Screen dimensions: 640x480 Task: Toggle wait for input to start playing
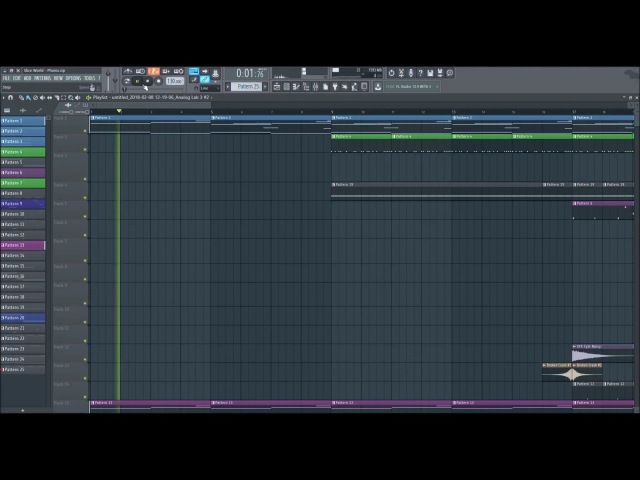click(x=140, y=71)
